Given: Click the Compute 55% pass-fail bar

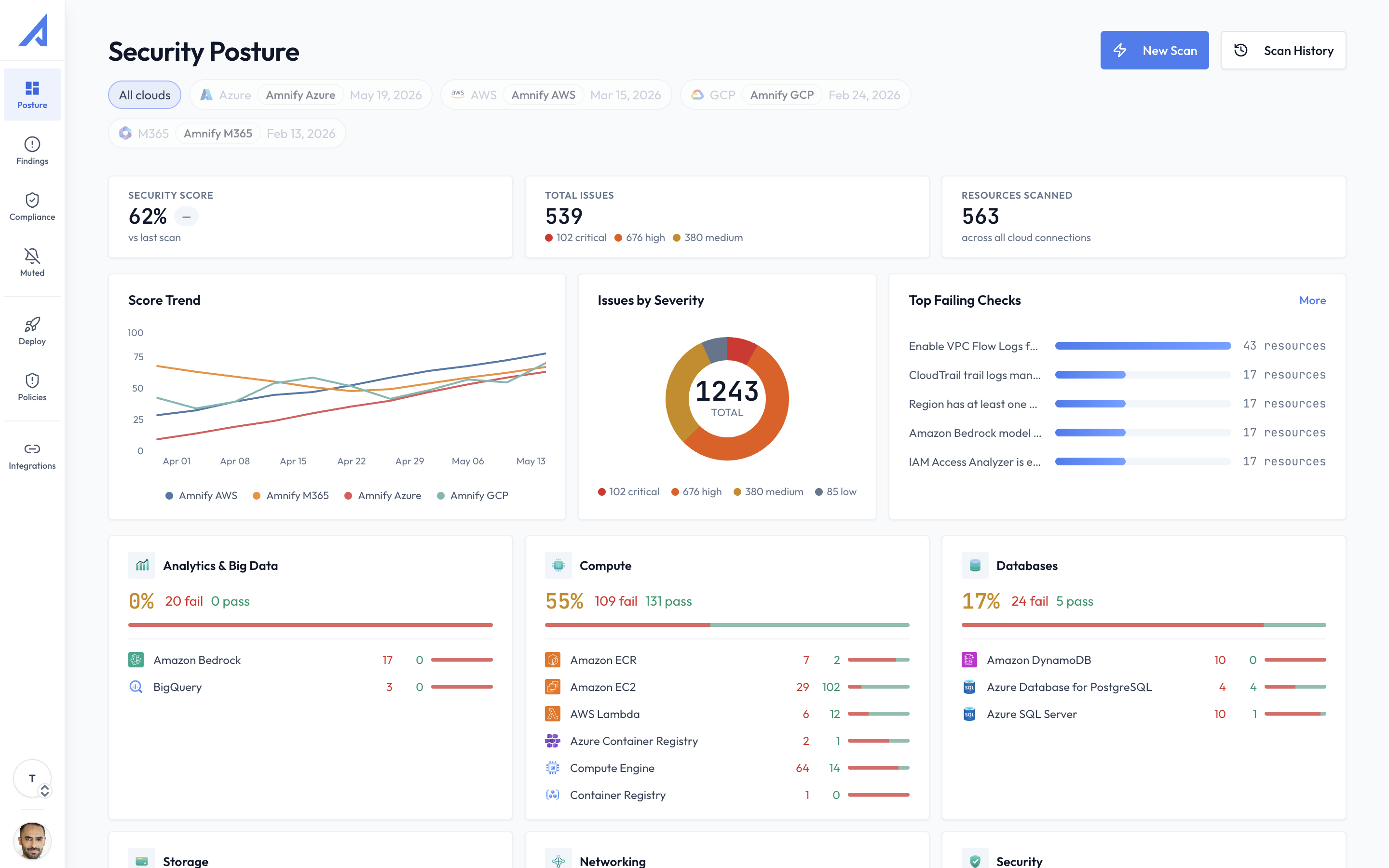Looking at the screenshot, I should (x=727, y=624).
